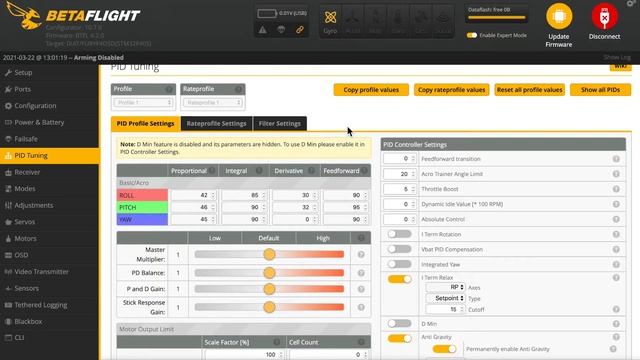Image resolution: width=640 pixels, height=360 pixels.
Task: Click Reset all profile values button
Action: pos(529,90)
